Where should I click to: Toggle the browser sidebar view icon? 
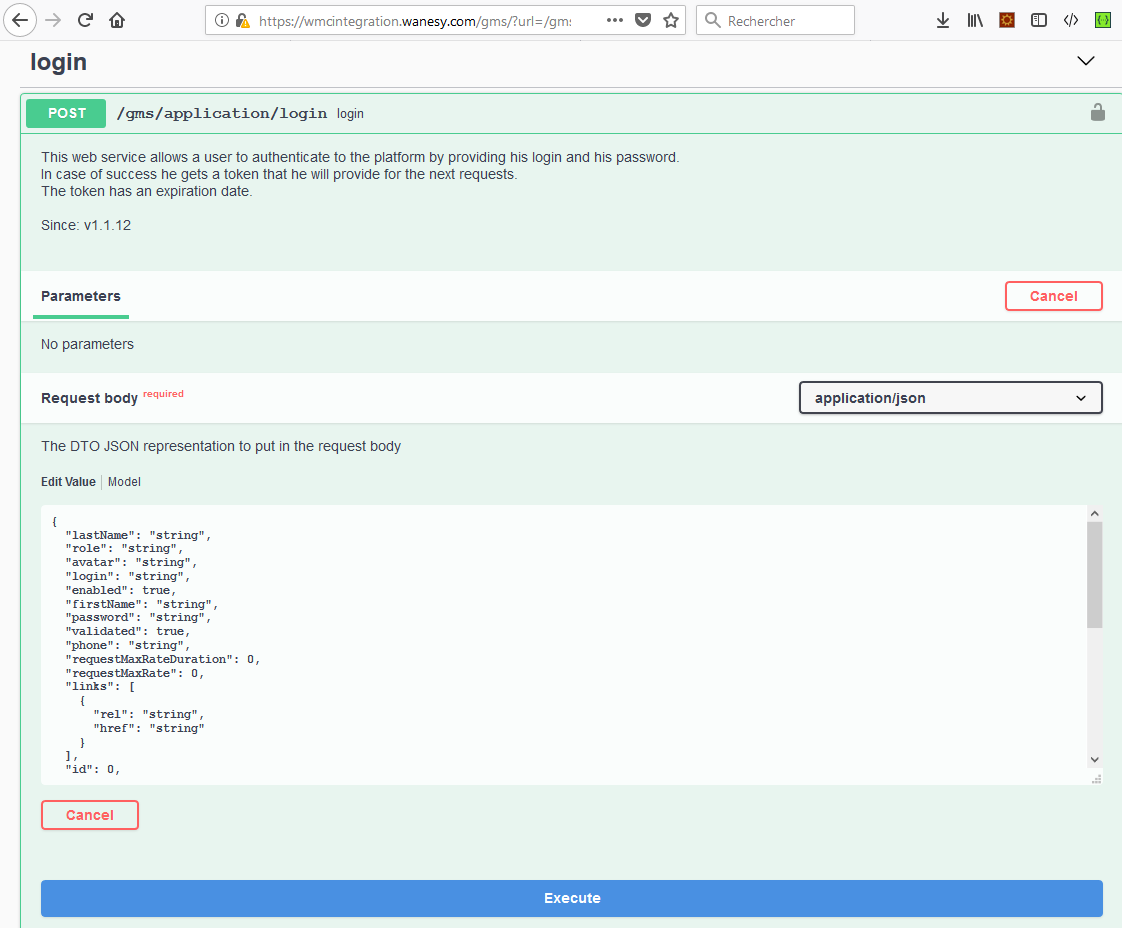pyautogui.click(x=1039, y=20)
